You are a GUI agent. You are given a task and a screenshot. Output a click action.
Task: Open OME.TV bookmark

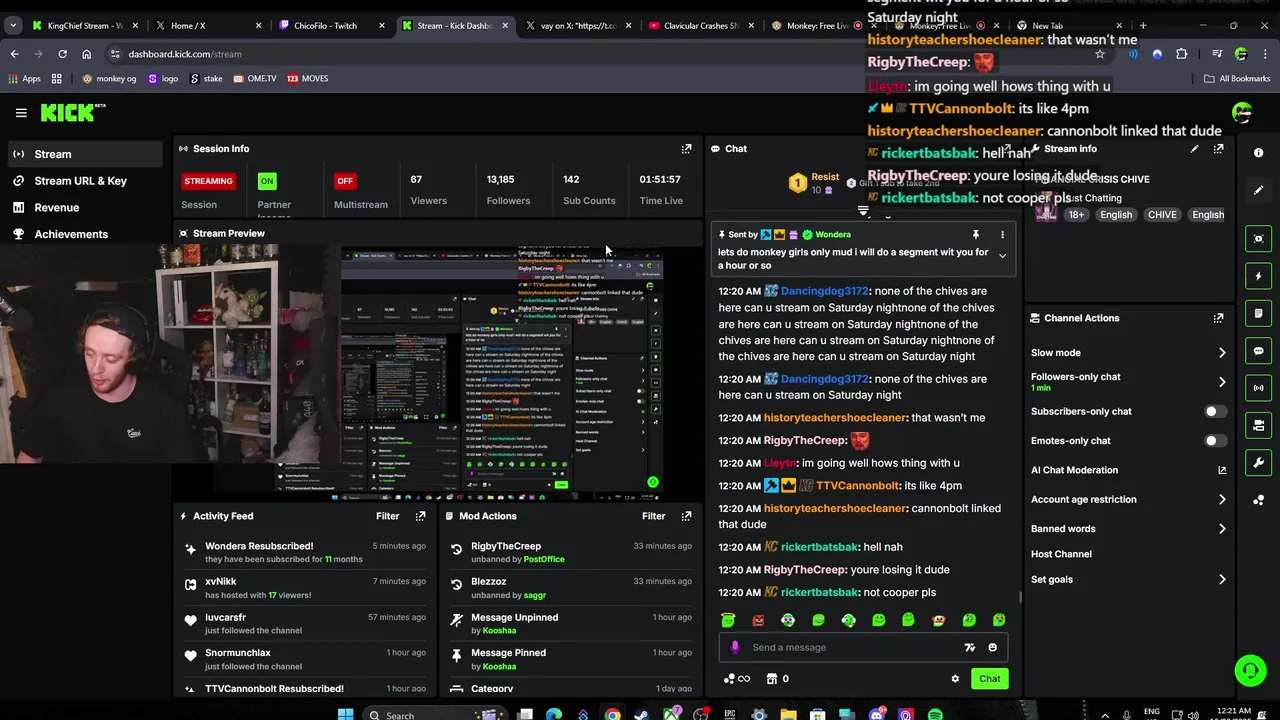254,78
